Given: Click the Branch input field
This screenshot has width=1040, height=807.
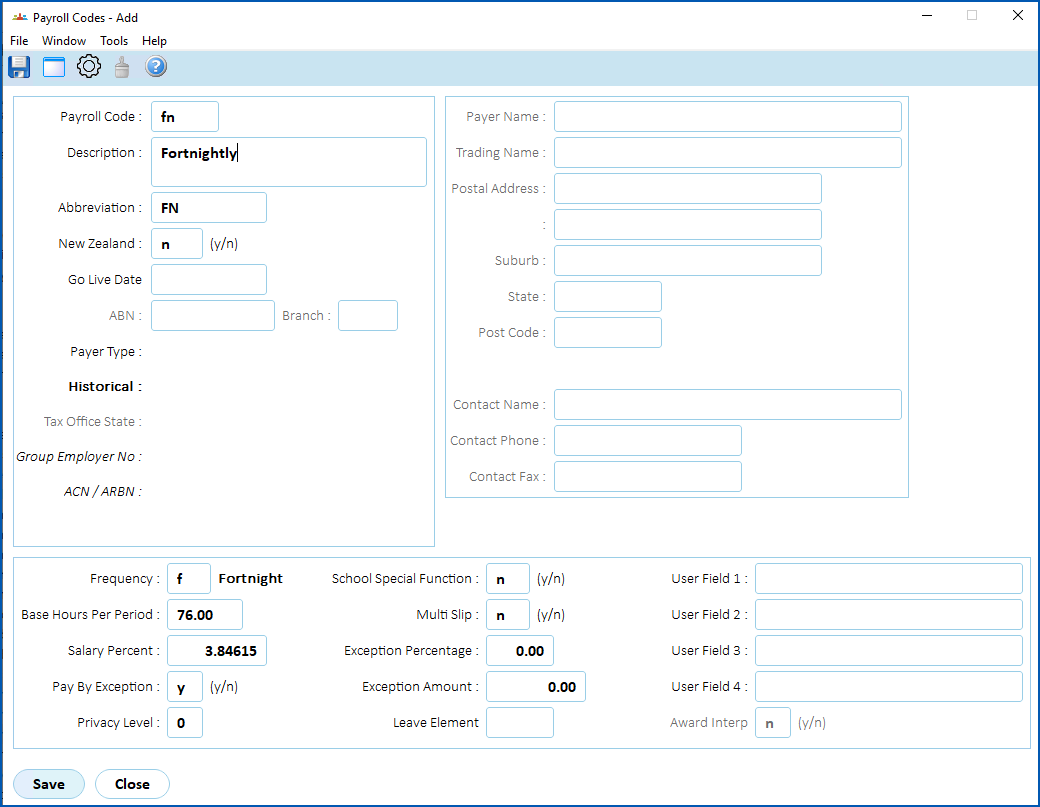Looking at the screenshot, I should pyautogui.click(x=368, y=316).
